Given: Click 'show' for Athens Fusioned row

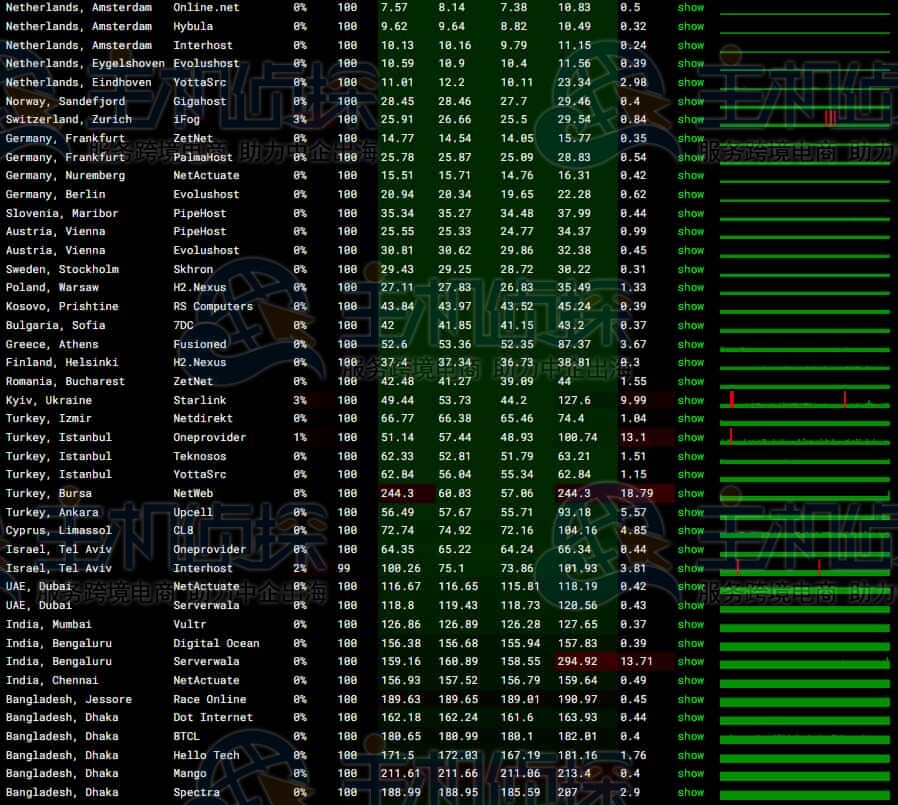Looking at the screenshot, I should pyautogui.click(x=691, y=344).
